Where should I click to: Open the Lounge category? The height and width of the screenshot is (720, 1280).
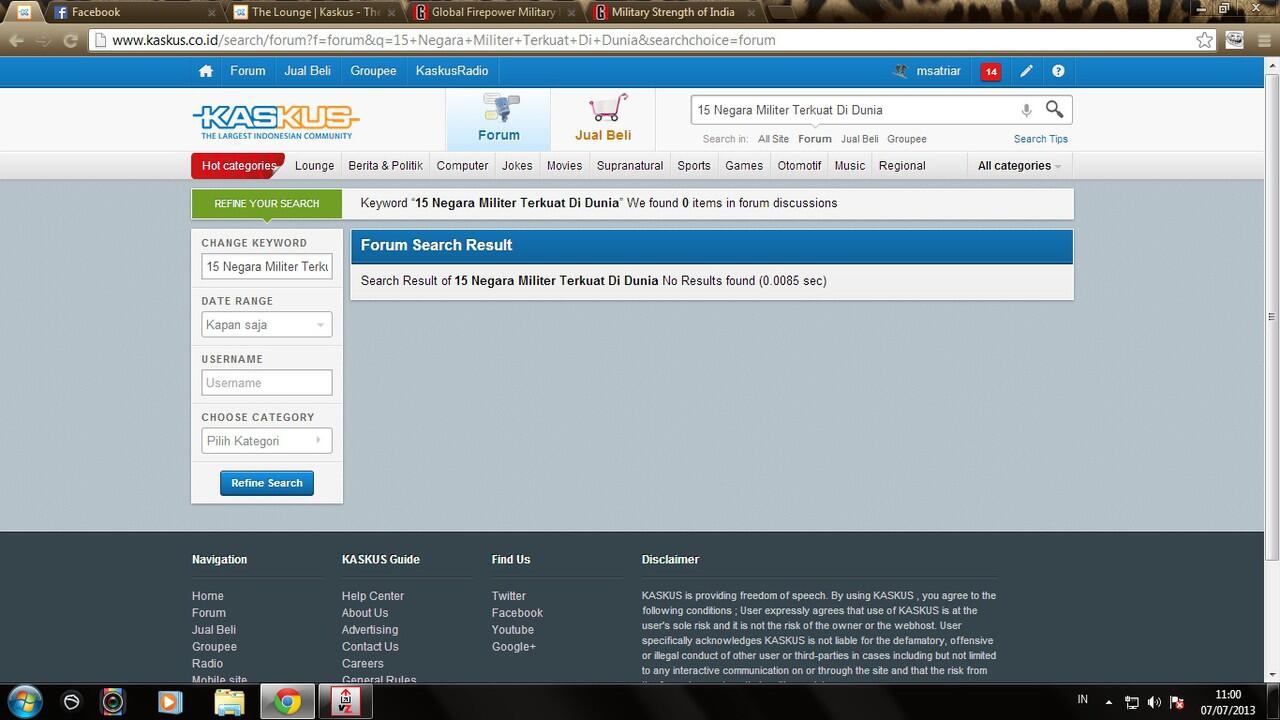pos(315,166)
